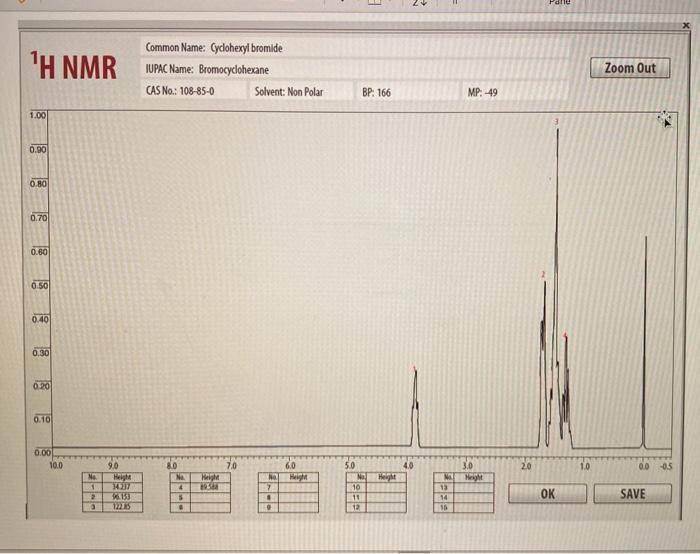This screenshot has height=554, width=700.
Task: Click the 1.00 label on the intensity axis
Action: coord(38,115)
